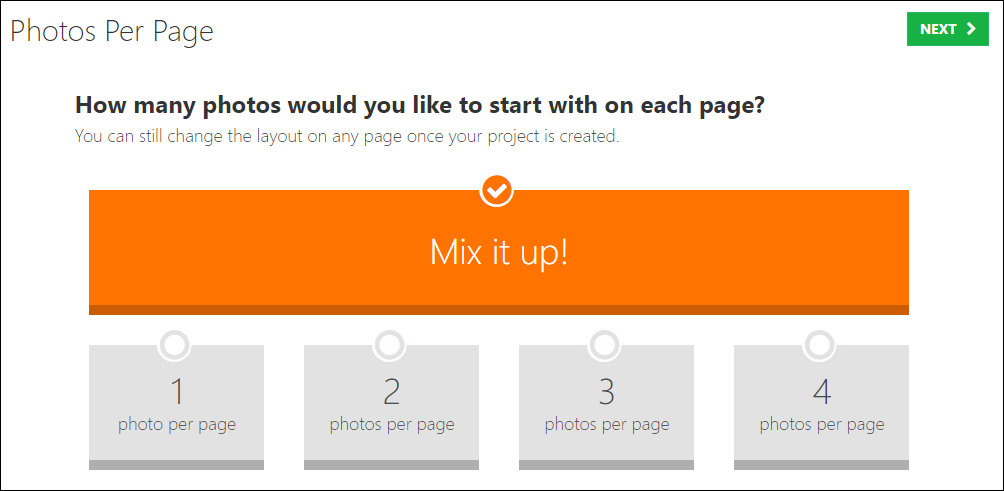Click the Photos Per Page heading
Viewport: 1004px width, 491px height.
click(x=112, y=31)
